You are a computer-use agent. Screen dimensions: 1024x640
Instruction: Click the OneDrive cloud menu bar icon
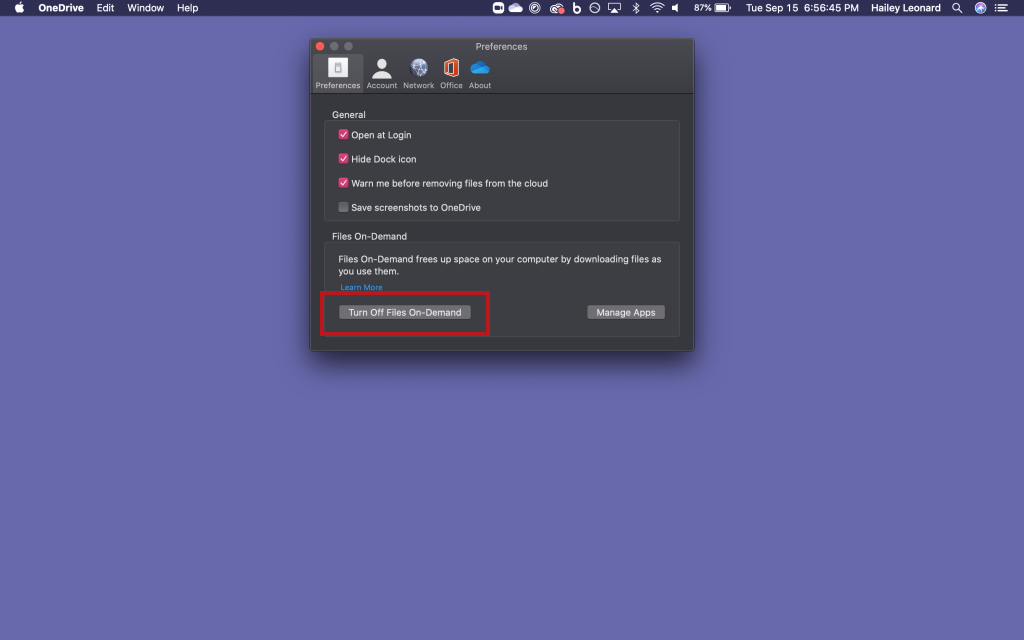point(516,8)
